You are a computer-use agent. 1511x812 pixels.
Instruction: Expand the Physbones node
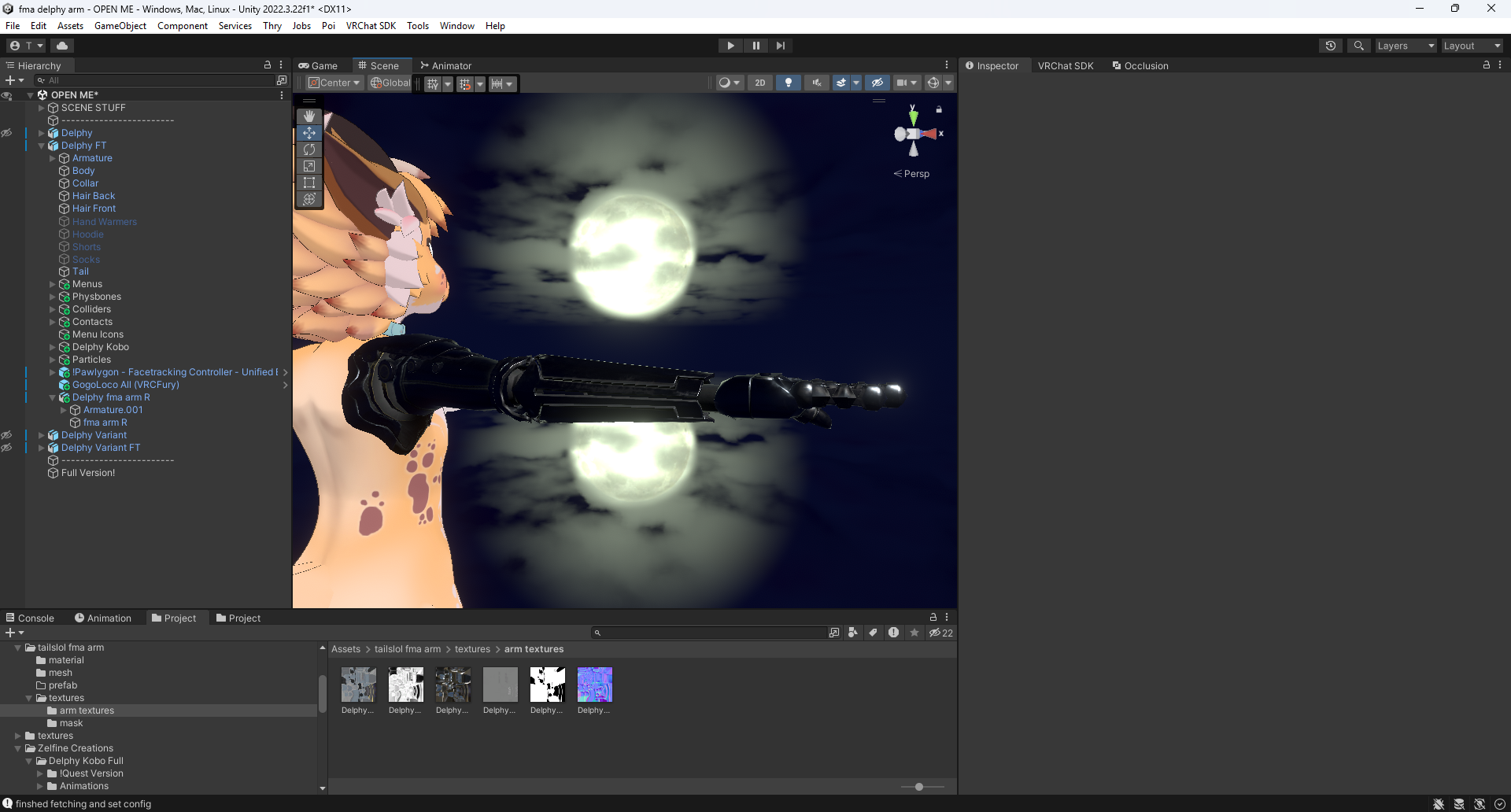pyautogui.click(x=53, y=297)
